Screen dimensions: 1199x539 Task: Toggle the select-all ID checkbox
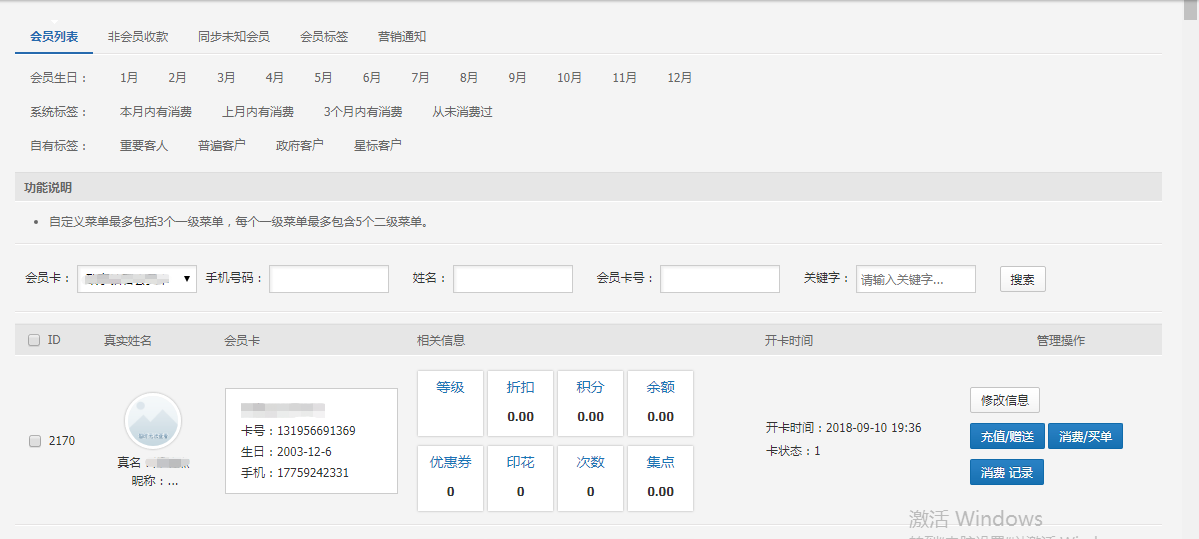click(x=34, y=340)
